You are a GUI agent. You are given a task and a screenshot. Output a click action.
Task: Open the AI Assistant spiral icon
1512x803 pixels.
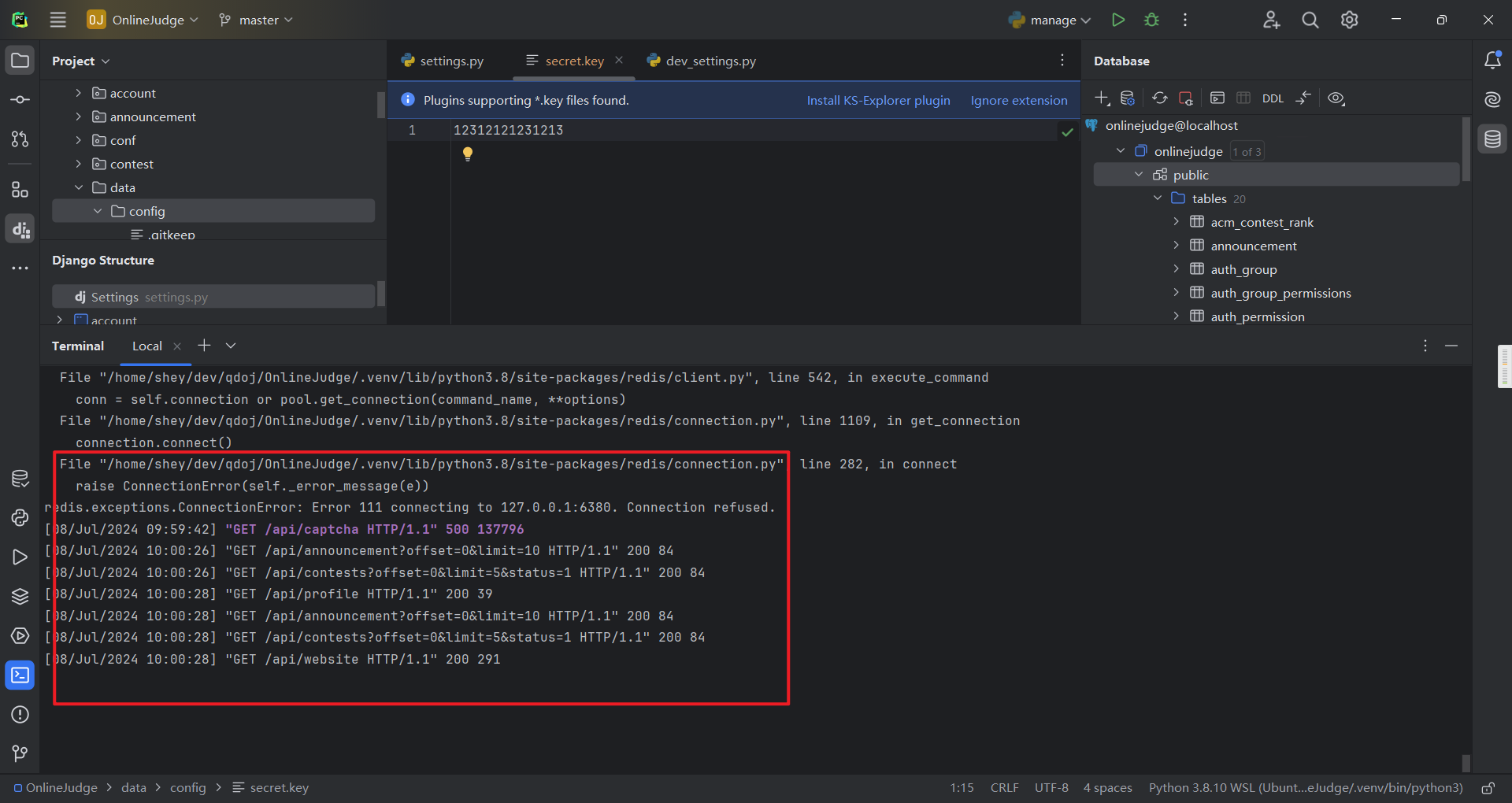click(1492, 100)
